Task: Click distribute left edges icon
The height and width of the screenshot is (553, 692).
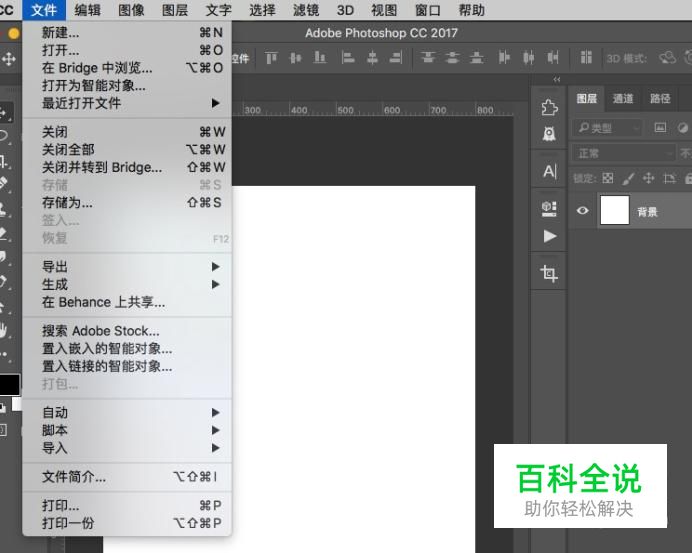Action: [504, 57]
